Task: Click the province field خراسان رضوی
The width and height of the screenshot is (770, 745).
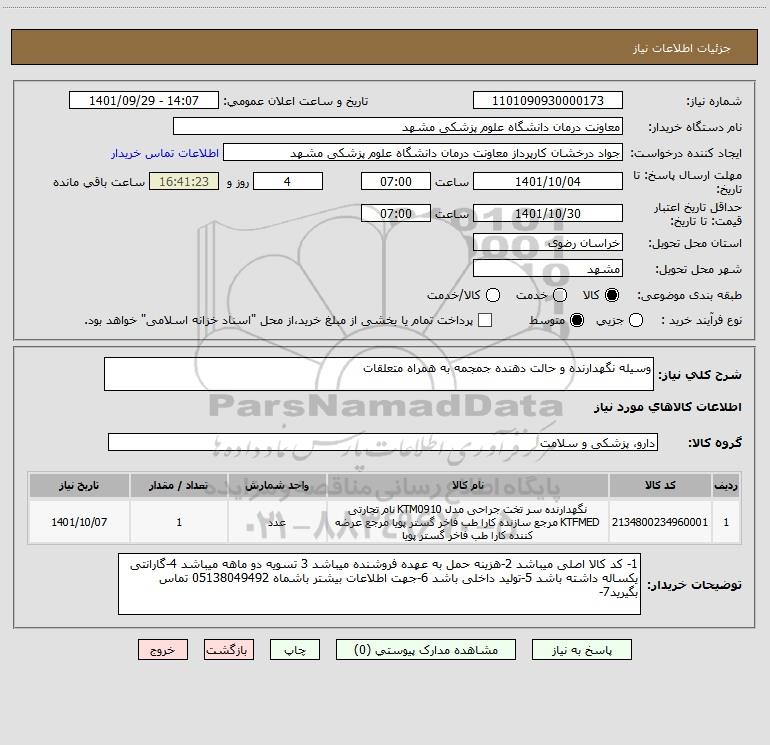Action: (548, 242)
